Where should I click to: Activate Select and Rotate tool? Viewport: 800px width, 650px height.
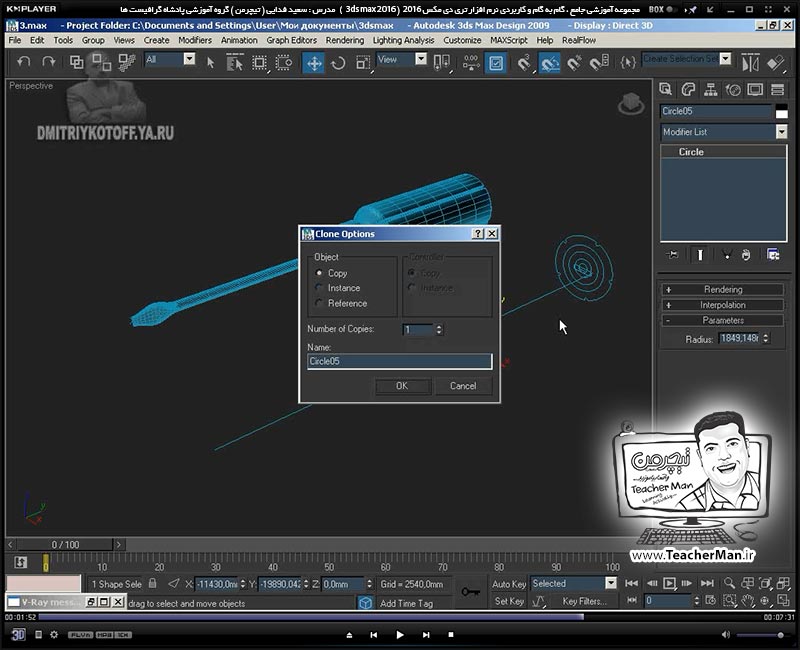[338, 63]
